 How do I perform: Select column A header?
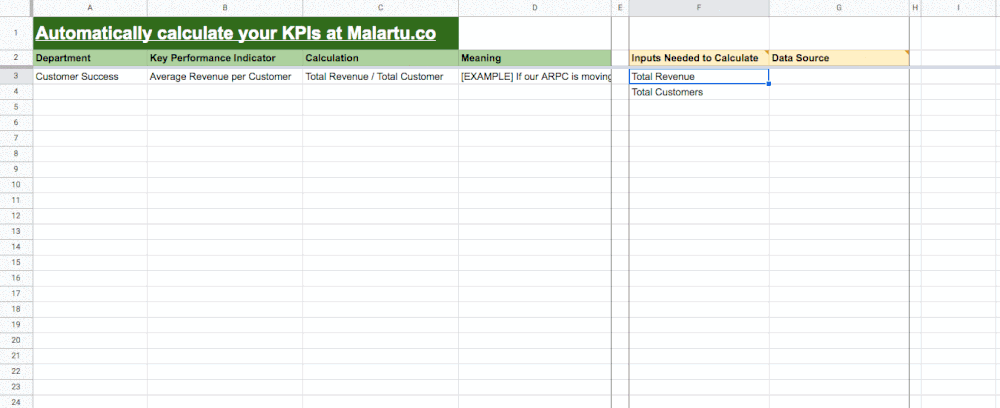point(90,8)
